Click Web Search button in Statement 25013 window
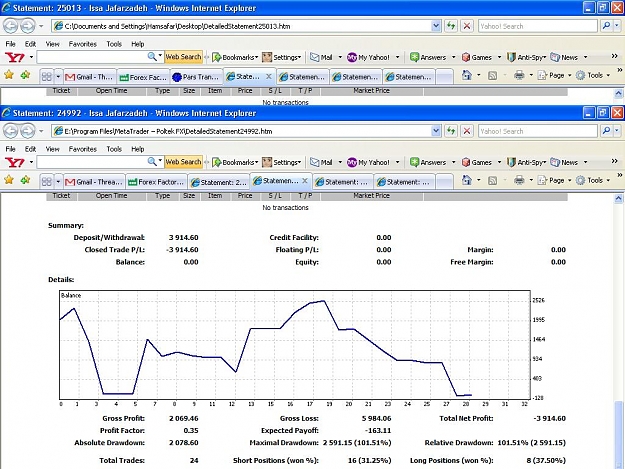Screen dimensions: 625x469 (x=183, y=57)
